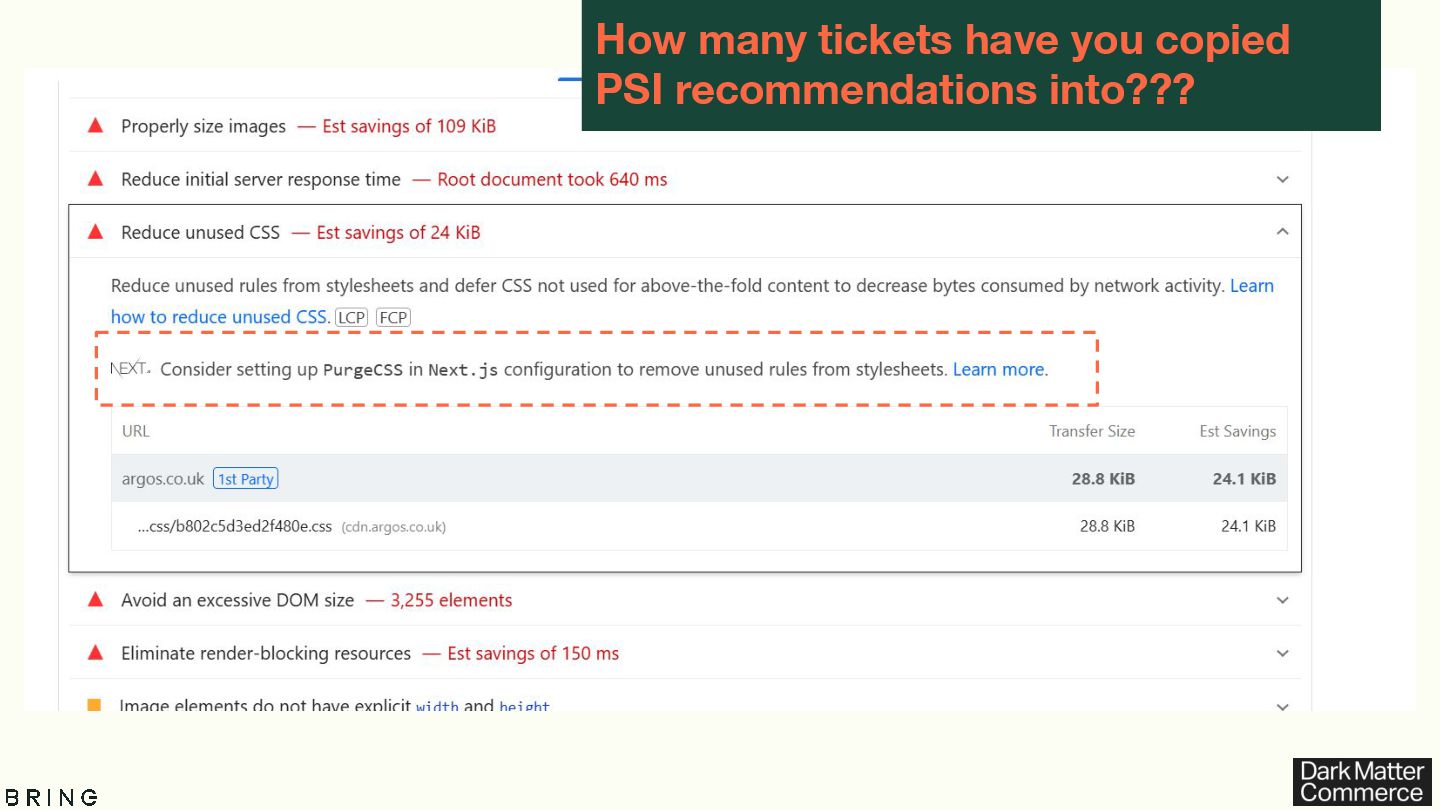Click the 1st Party badge
This screenshot has height=810, width=1440.
246,479
